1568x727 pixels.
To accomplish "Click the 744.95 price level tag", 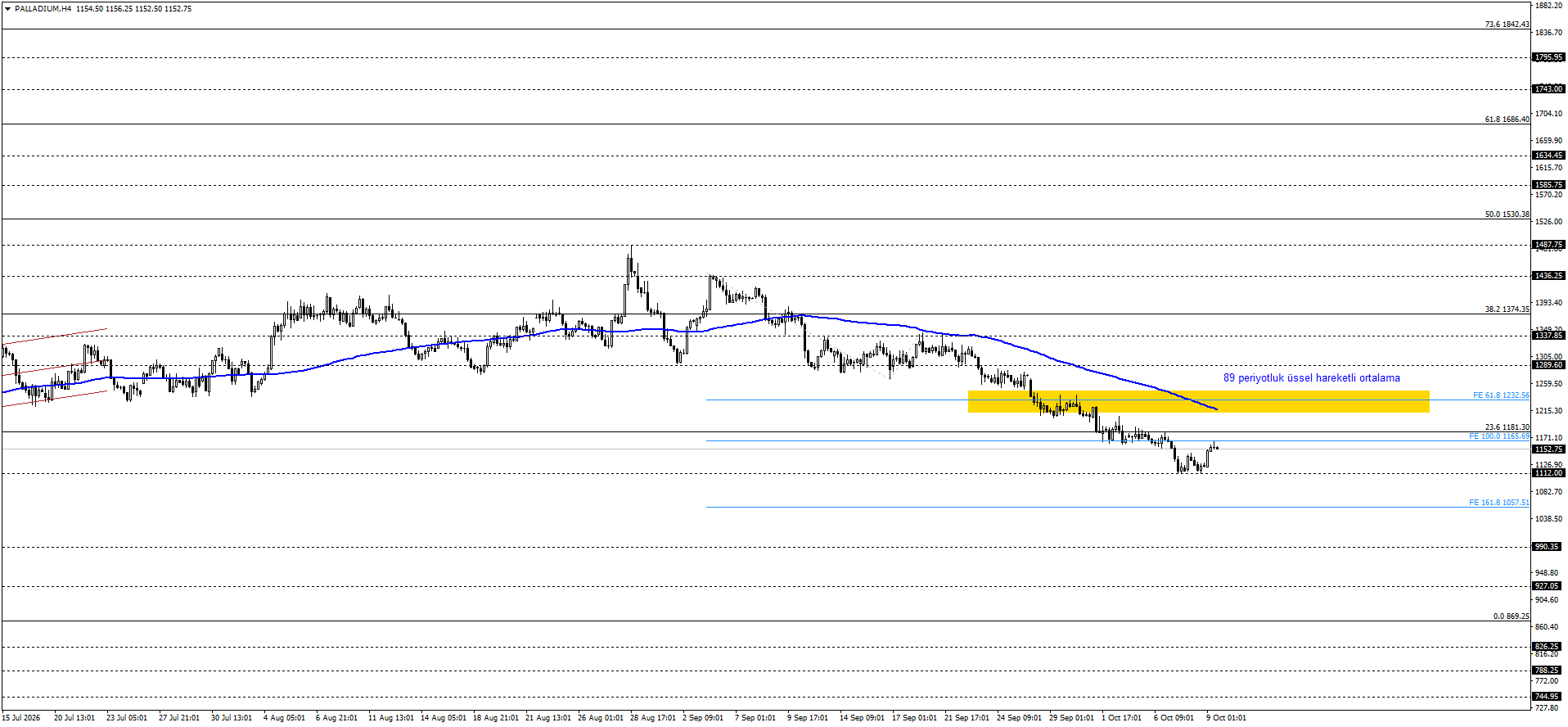I will [1548, 697].
